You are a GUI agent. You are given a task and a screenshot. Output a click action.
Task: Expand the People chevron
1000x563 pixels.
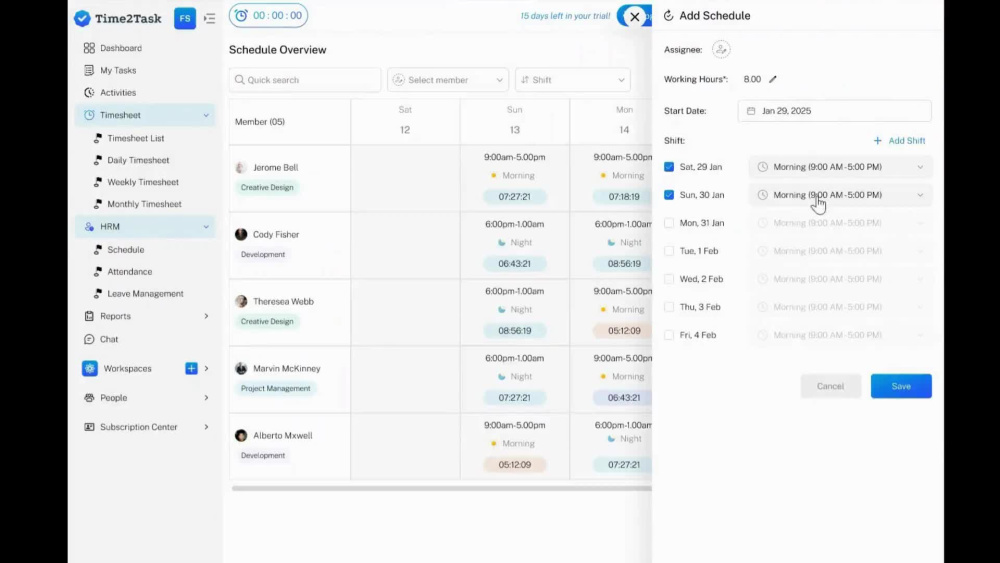[206, 398]
